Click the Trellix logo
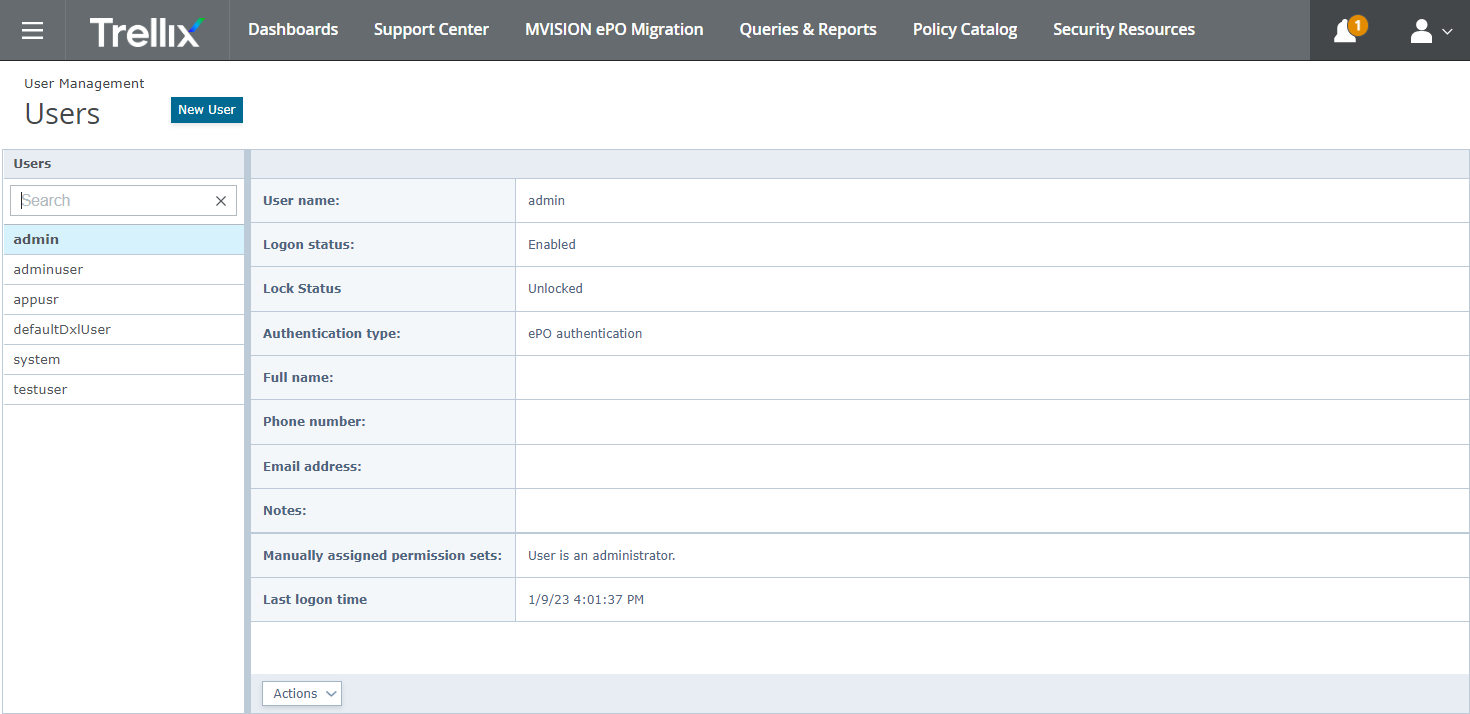 [x=147, y=30]
